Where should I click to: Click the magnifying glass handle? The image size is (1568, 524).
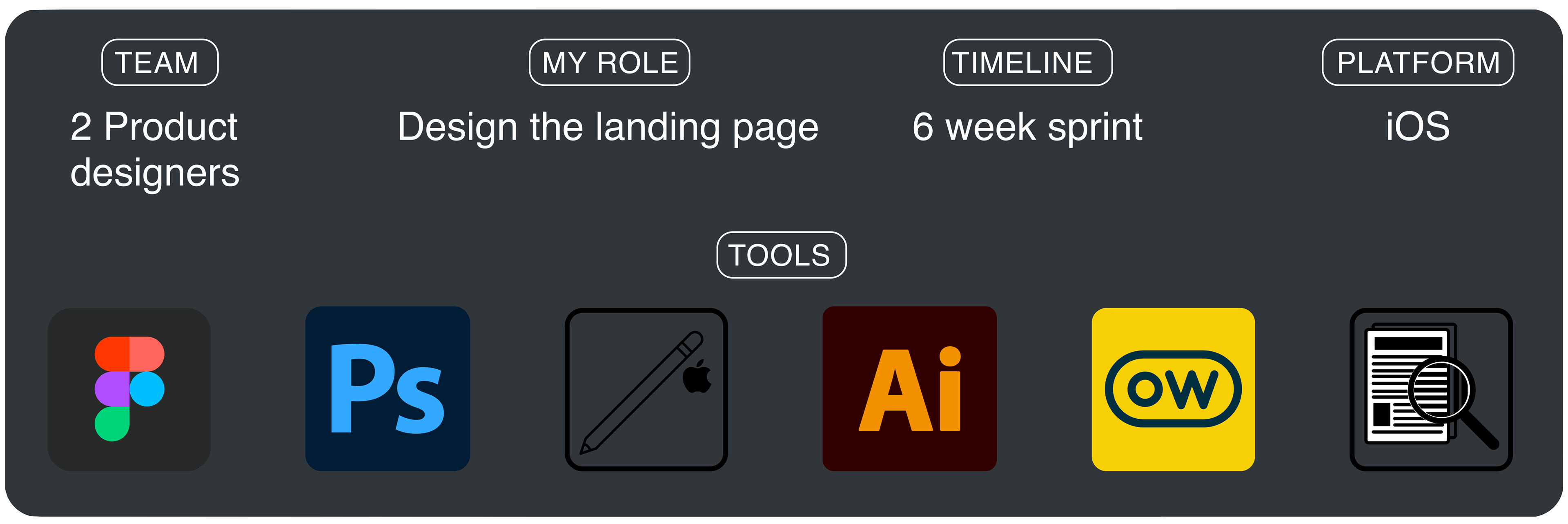(x=1479, y=430)
